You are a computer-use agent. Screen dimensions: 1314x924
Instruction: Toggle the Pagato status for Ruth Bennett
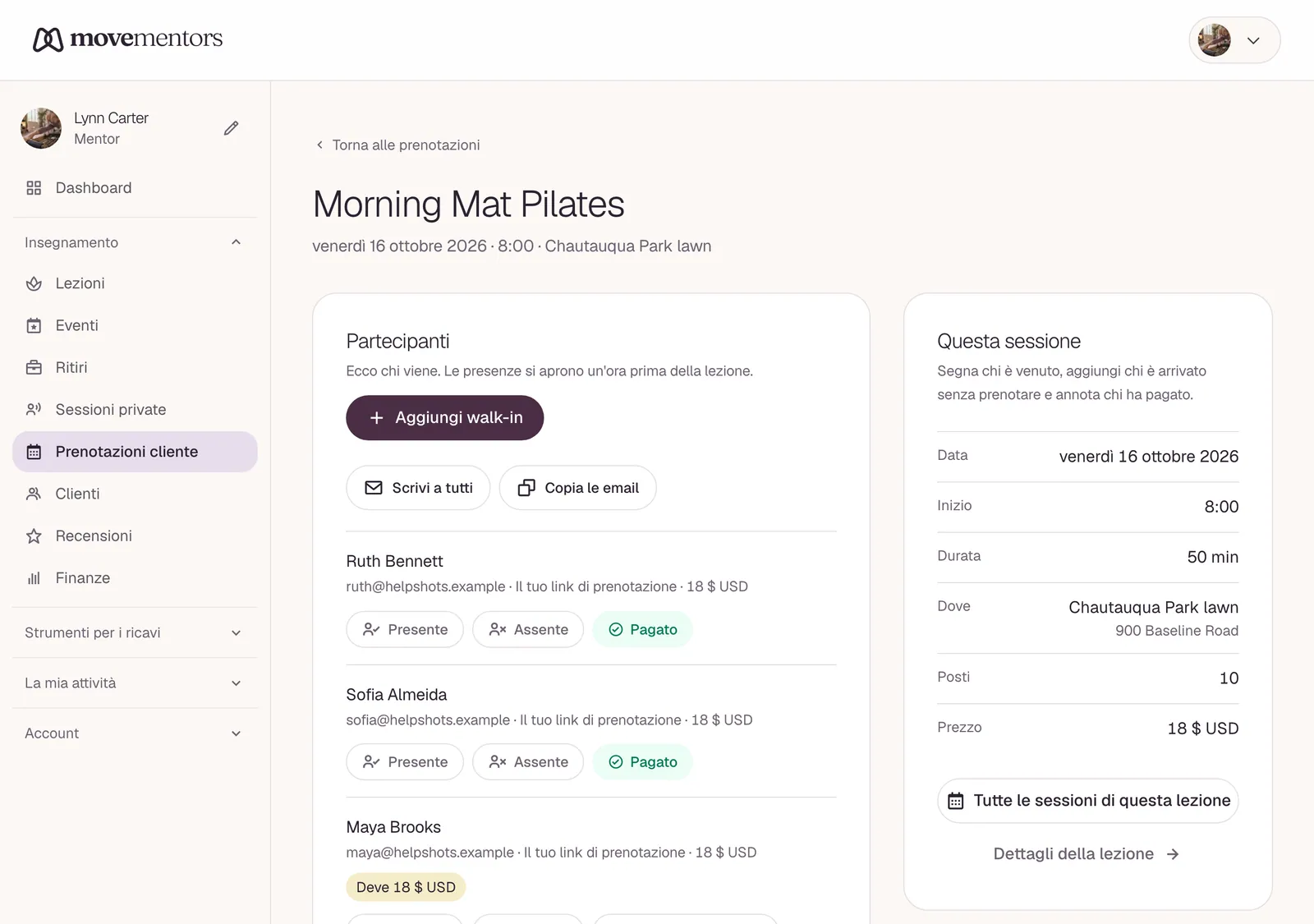(x=643, y=630)
